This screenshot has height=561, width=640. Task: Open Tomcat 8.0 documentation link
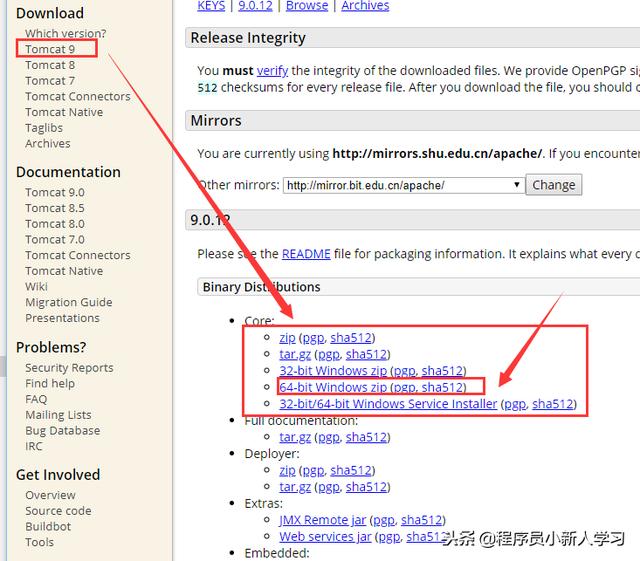(x=55, y=224)
